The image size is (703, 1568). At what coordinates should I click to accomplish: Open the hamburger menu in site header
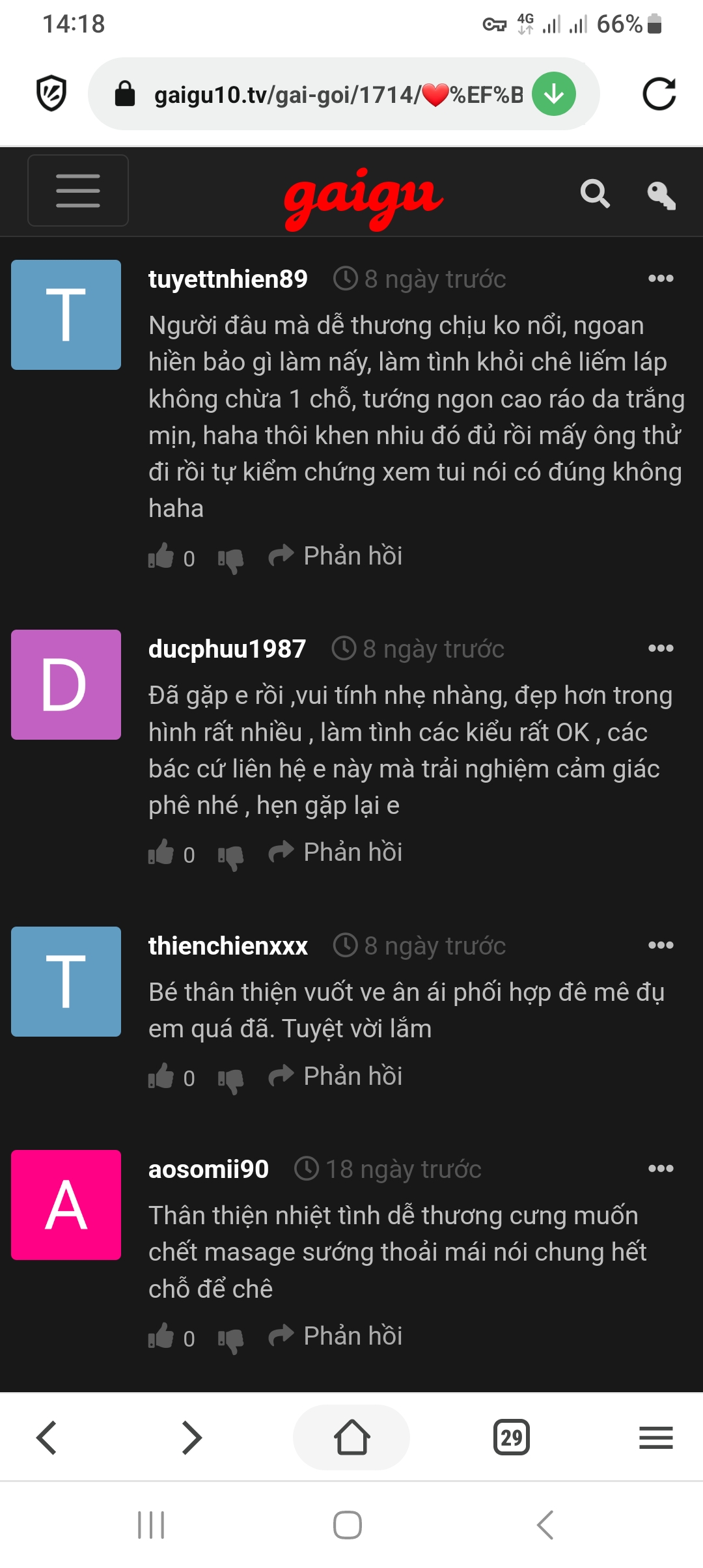pos(78,191)
